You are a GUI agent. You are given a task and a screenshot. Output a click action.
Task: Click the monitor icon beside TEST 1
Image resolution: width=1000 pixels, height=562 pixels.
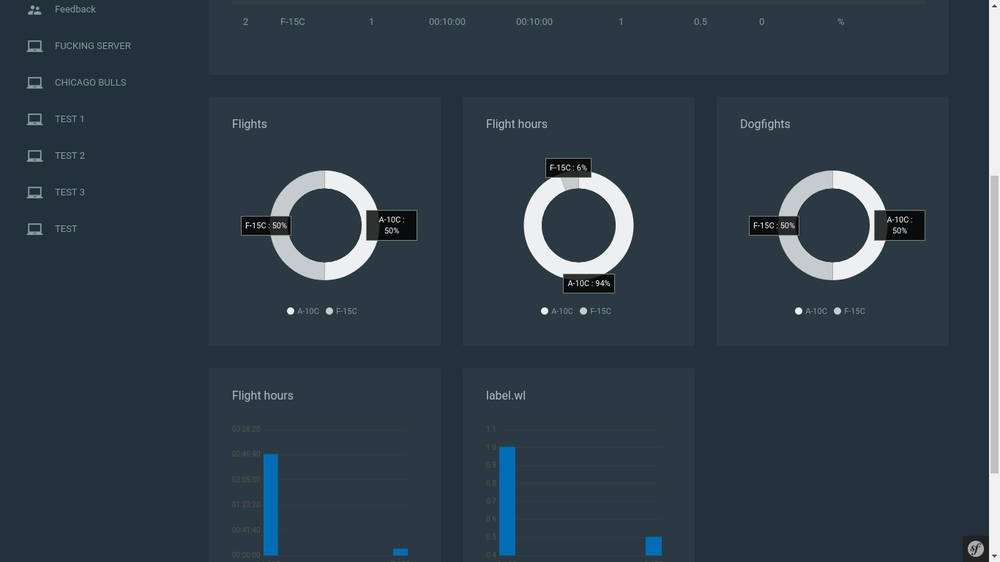tap(34, 119)
